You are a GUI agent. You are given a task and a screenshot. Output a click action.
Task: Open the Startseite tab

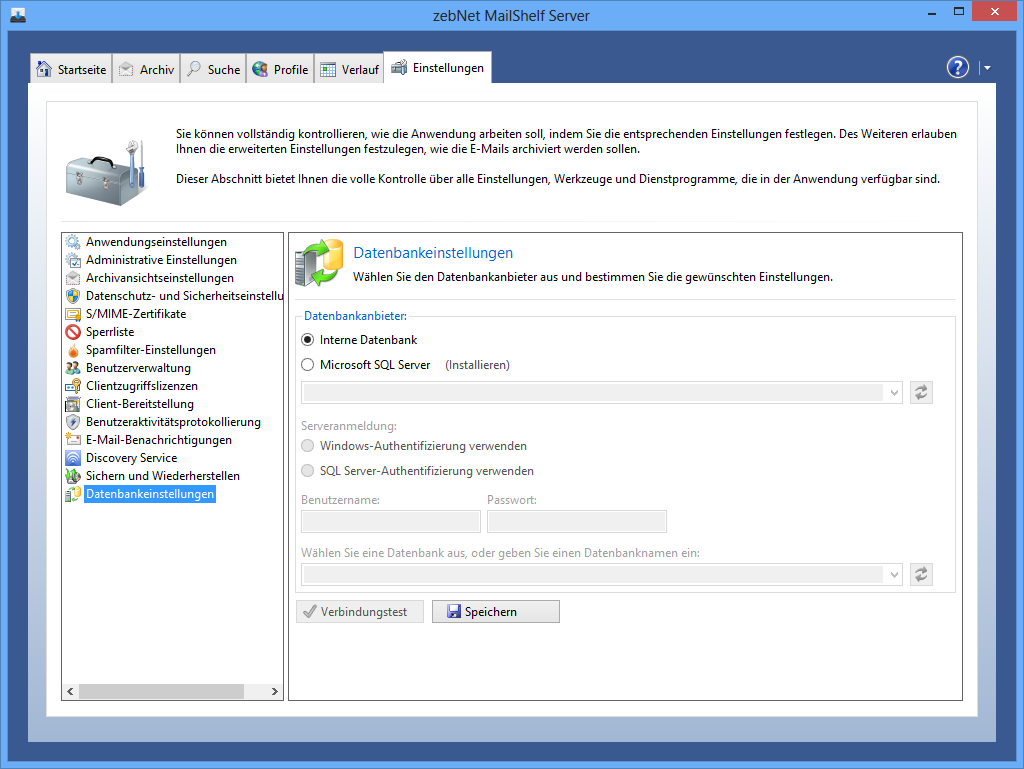pos(71,69)
